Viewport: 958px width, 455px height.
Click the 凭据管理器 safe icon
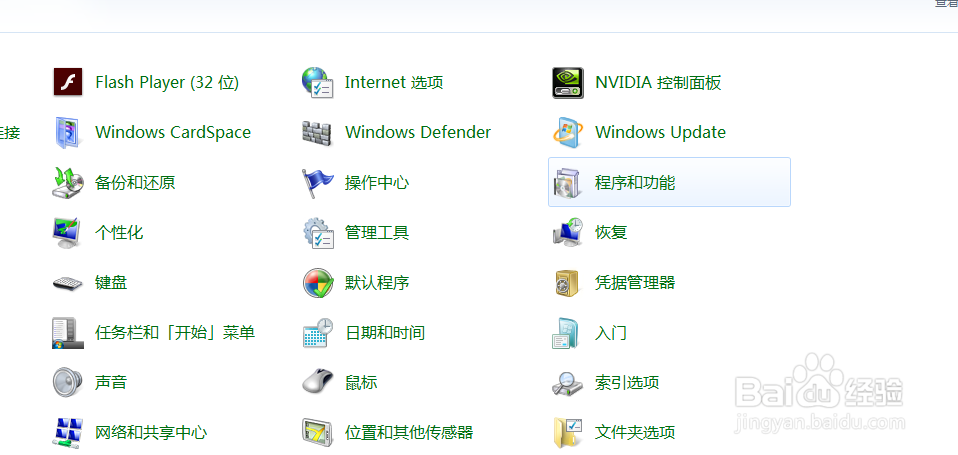tap(568, 283)
